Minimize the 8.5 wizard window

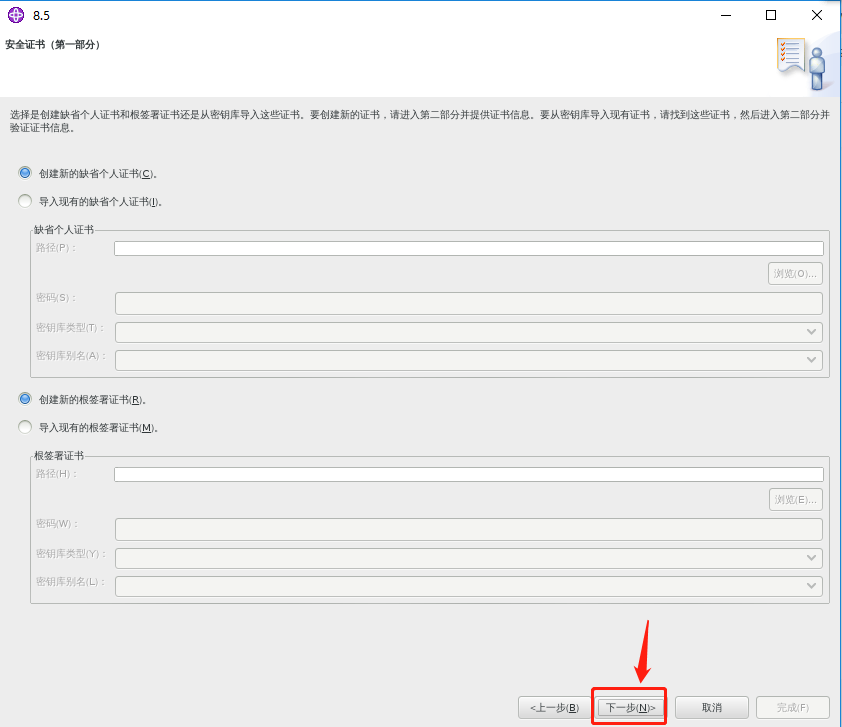click(x=726, y=16)
